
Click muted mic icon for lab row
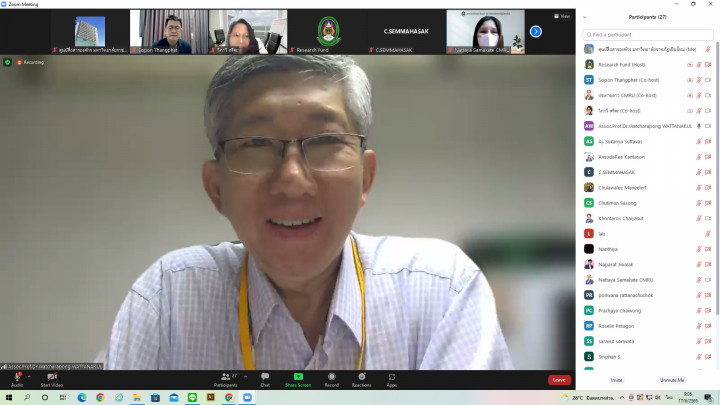point(708,234)
